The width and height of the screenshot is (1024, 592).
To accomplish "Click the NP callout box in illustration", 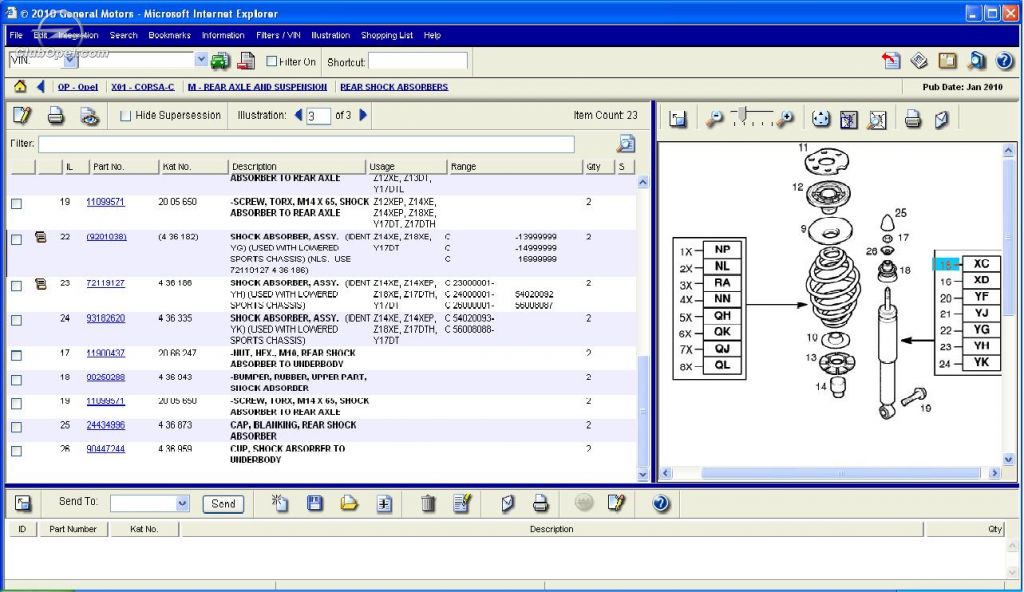I will pyautogui.click(x=722, y=250).
